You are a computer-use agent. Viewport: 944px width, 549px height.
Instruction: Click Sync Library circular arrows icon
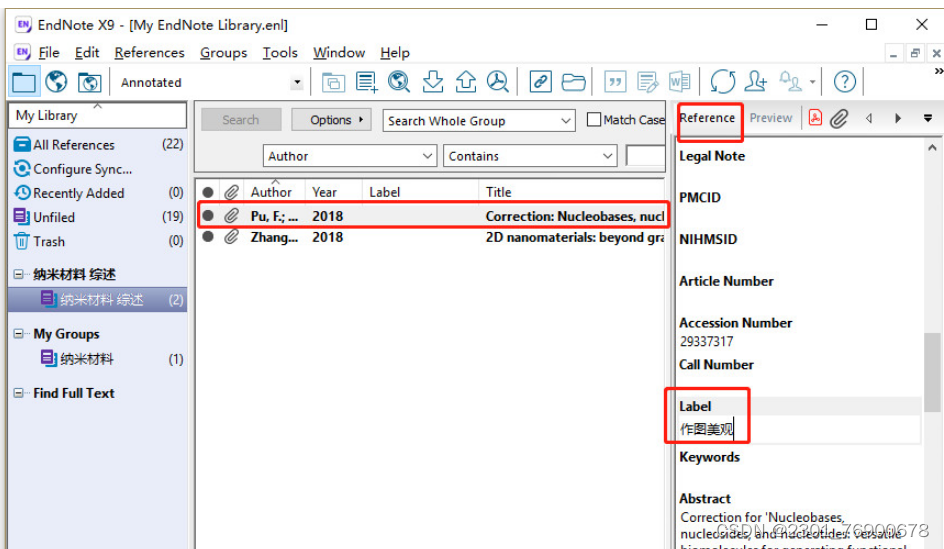coord(722,82)
